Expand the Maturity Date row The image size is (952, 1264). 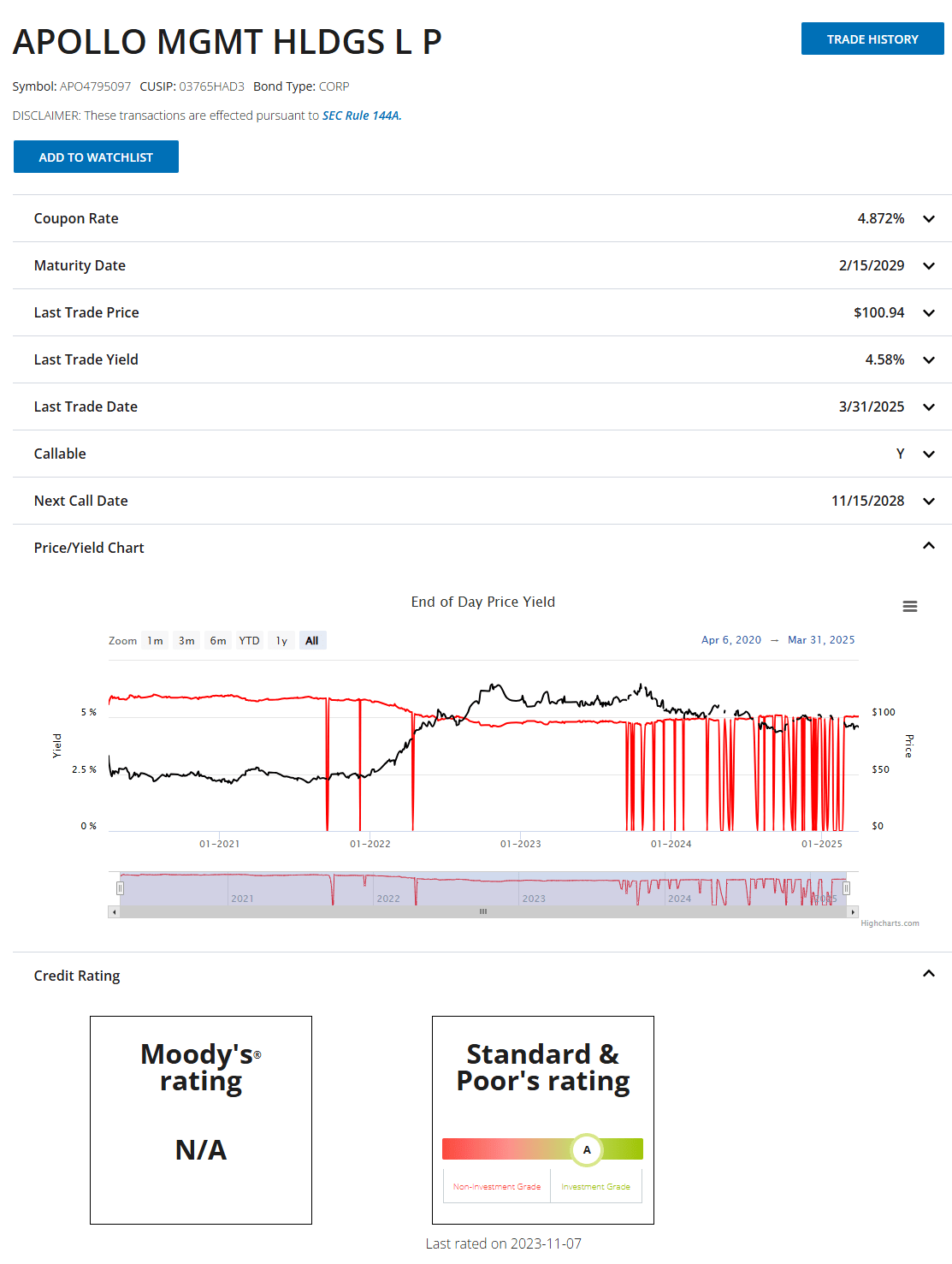pyautogui.click(x=929, y=266)
